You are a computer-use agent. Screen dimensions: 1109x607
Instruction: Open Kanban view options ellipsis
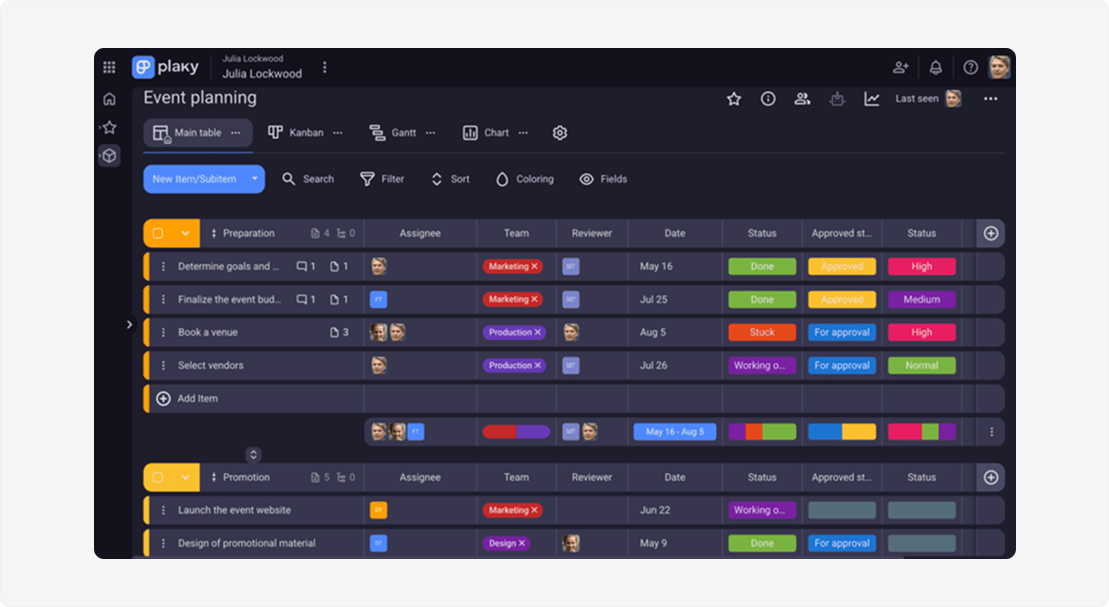(x=337, y=133)
